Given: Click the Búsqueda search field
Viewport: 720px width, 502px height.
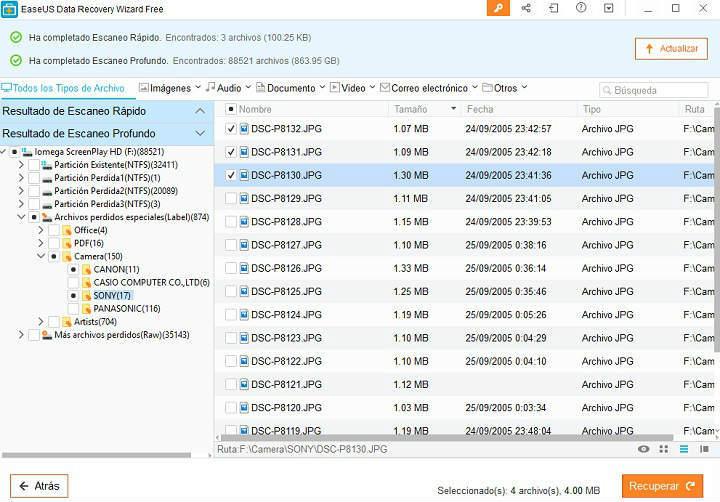Looking at the screenshot, I should pyautogui.click(x=657, y=90).
